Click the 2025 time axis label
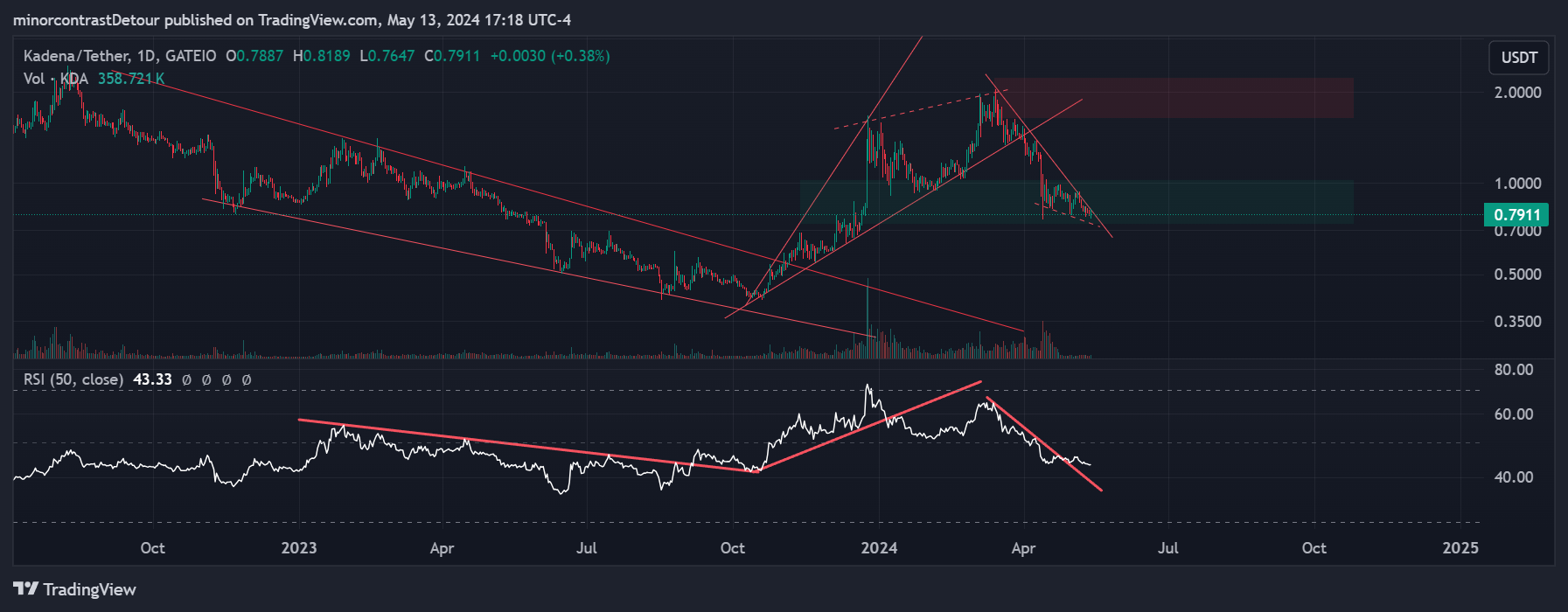The image size is (1568, 612). pos(1460,548)
